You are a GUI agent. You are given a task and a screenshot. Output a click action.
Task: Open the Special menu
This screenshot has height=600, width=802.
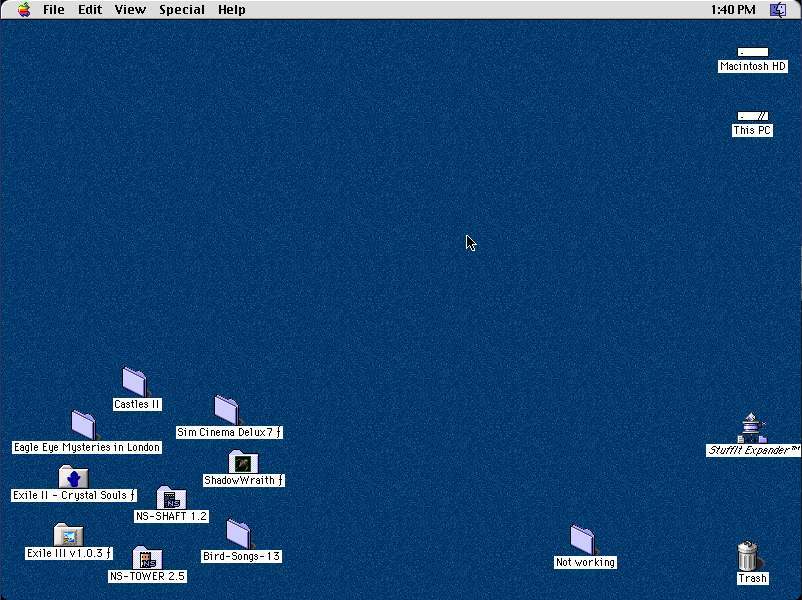click(182, 10)
